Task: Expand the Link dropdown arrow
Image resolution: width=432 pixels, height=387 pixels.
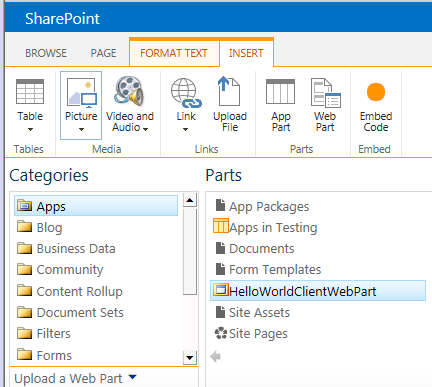Action: (x=186, y=129)
